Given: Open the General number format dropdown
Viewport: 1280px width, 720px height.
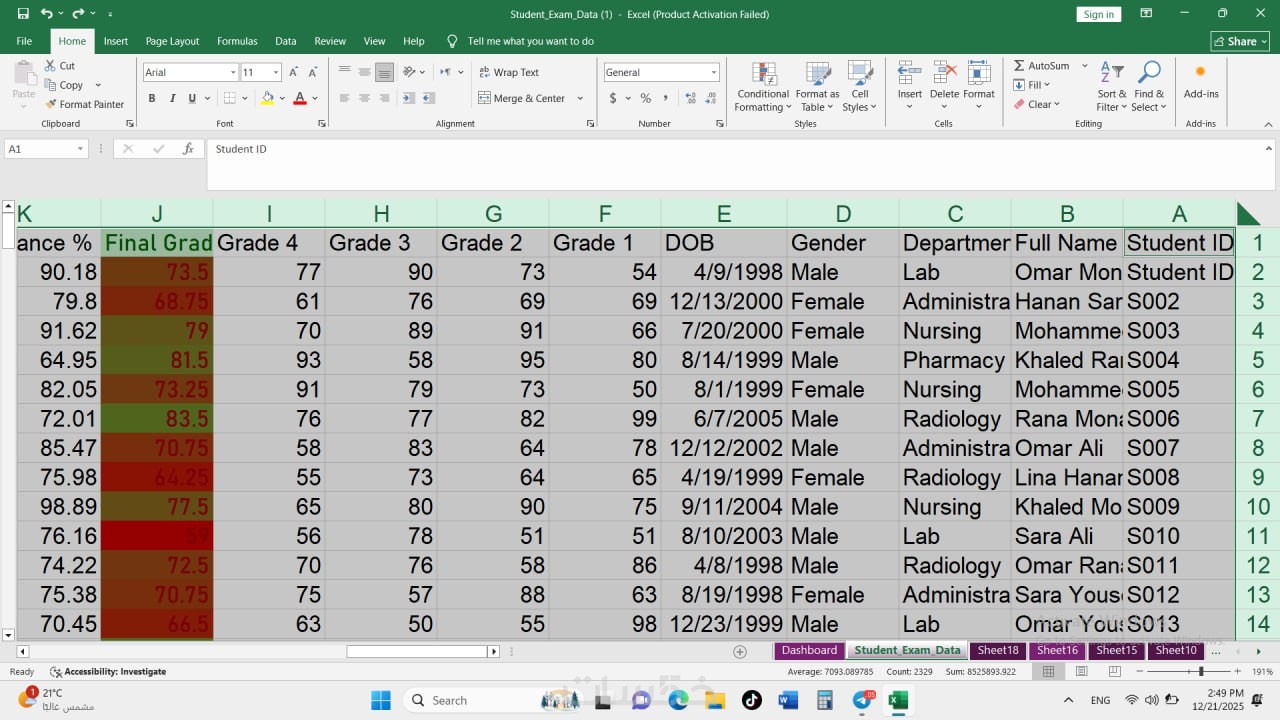Looking at the screenshot, I should tap(713, 72).
